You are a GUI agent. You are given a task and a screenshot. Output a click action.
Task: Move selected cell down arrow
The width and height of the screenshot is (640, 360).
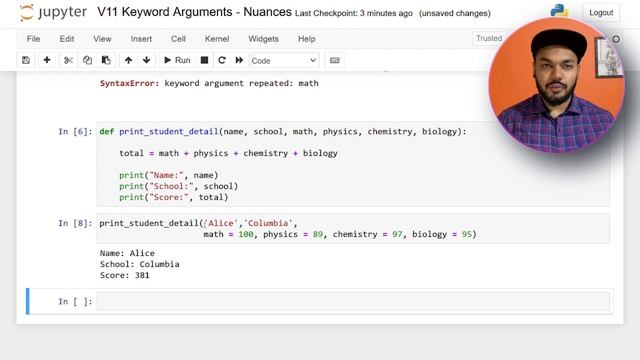pyautogui.click(x=147, y=60)
